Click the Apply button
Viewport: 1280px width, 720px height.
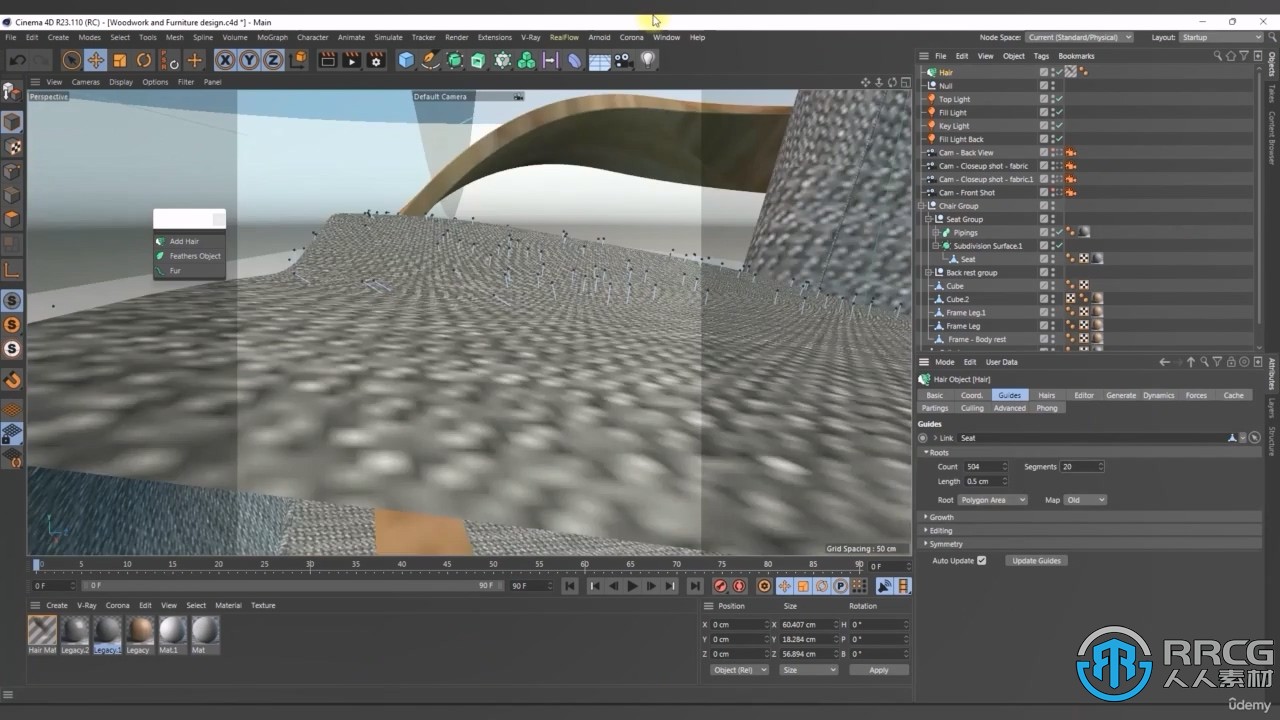pyautogui.click(x=878, y=670)
